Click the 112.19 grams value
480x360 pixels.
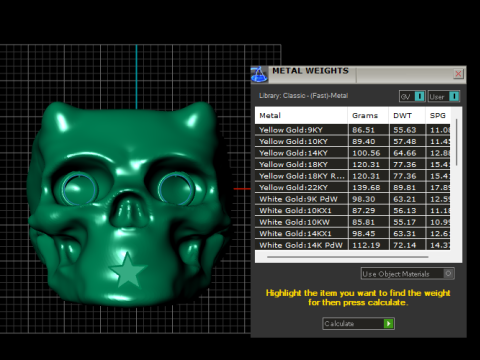click(x=366, y=245)
